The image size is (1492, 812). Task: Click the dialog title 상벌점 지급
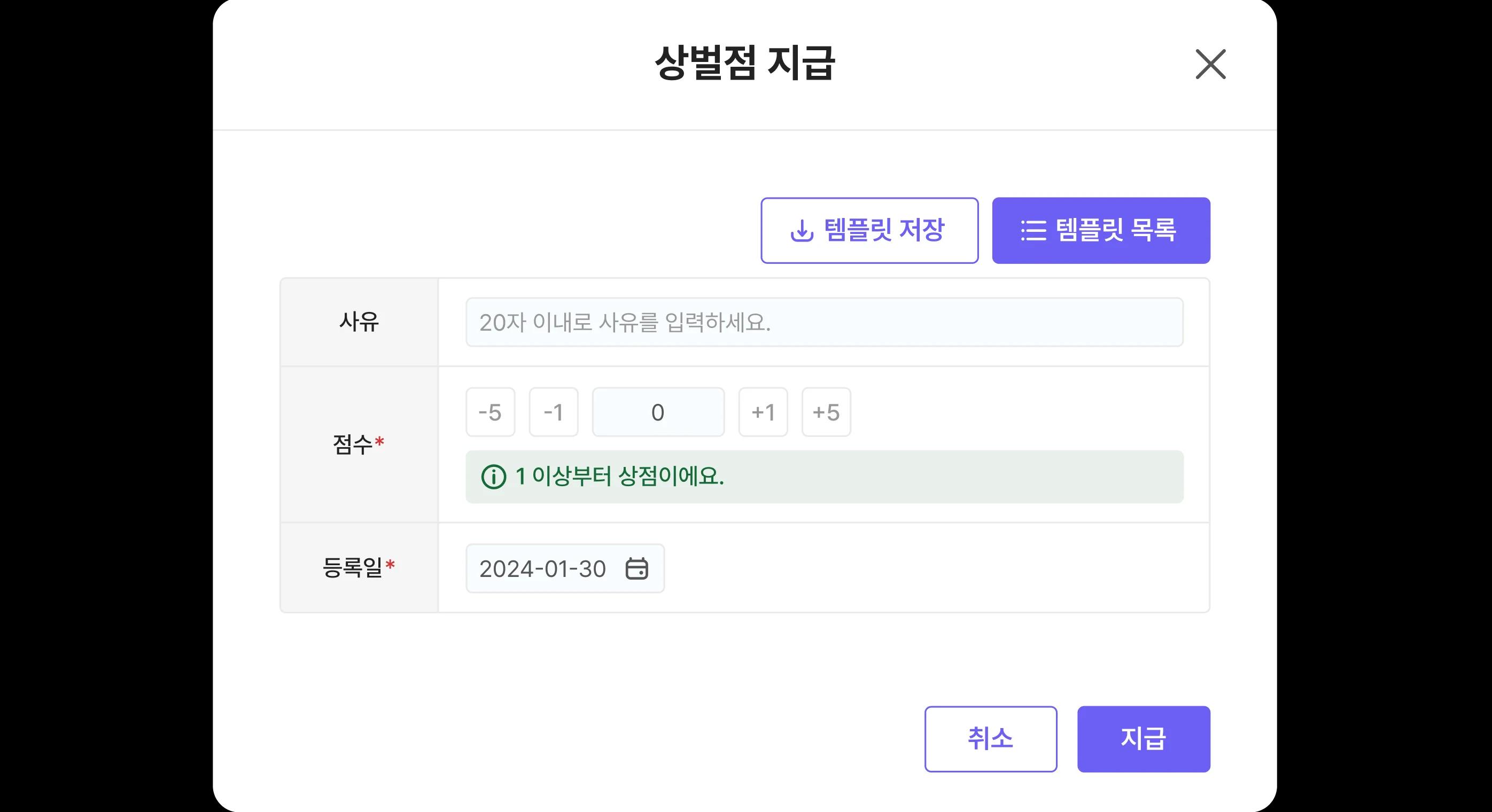pos(745,64)
